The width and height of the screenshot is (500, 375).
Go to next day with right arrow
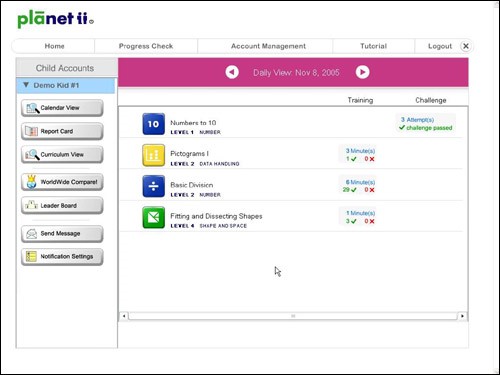click(x=362, y=72)
